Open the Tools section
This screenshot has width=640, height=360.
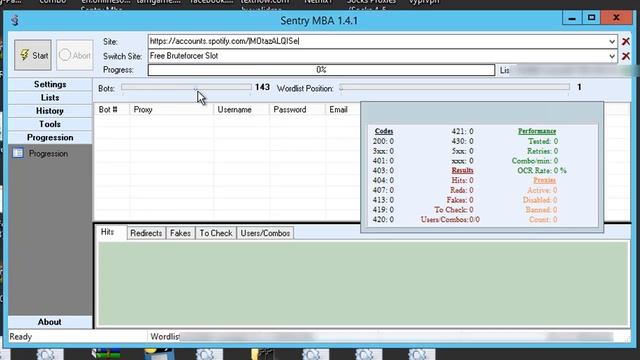click(x=50, y=124)
